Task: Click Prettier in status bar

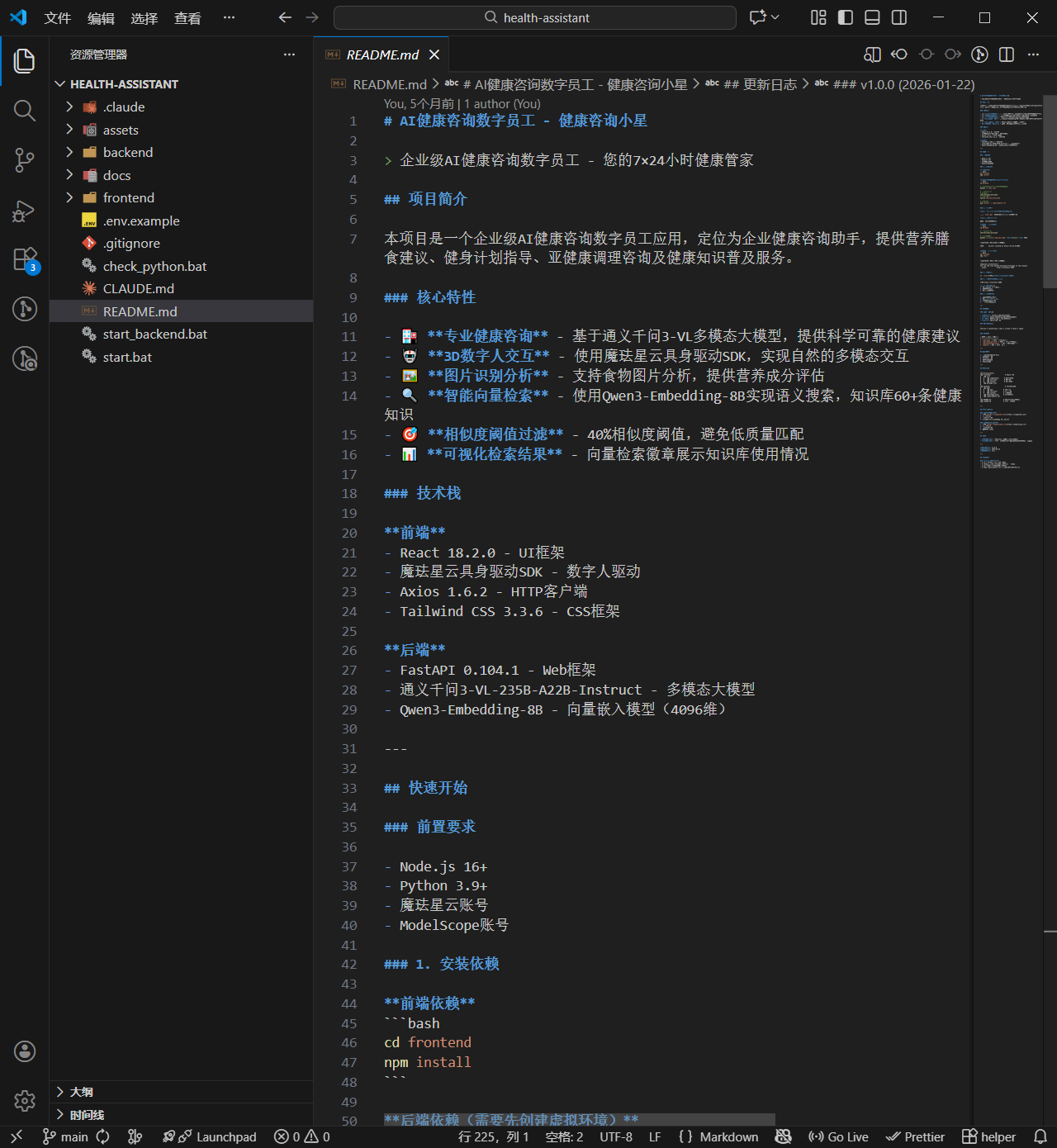Action: click(x=916, y=1136)
